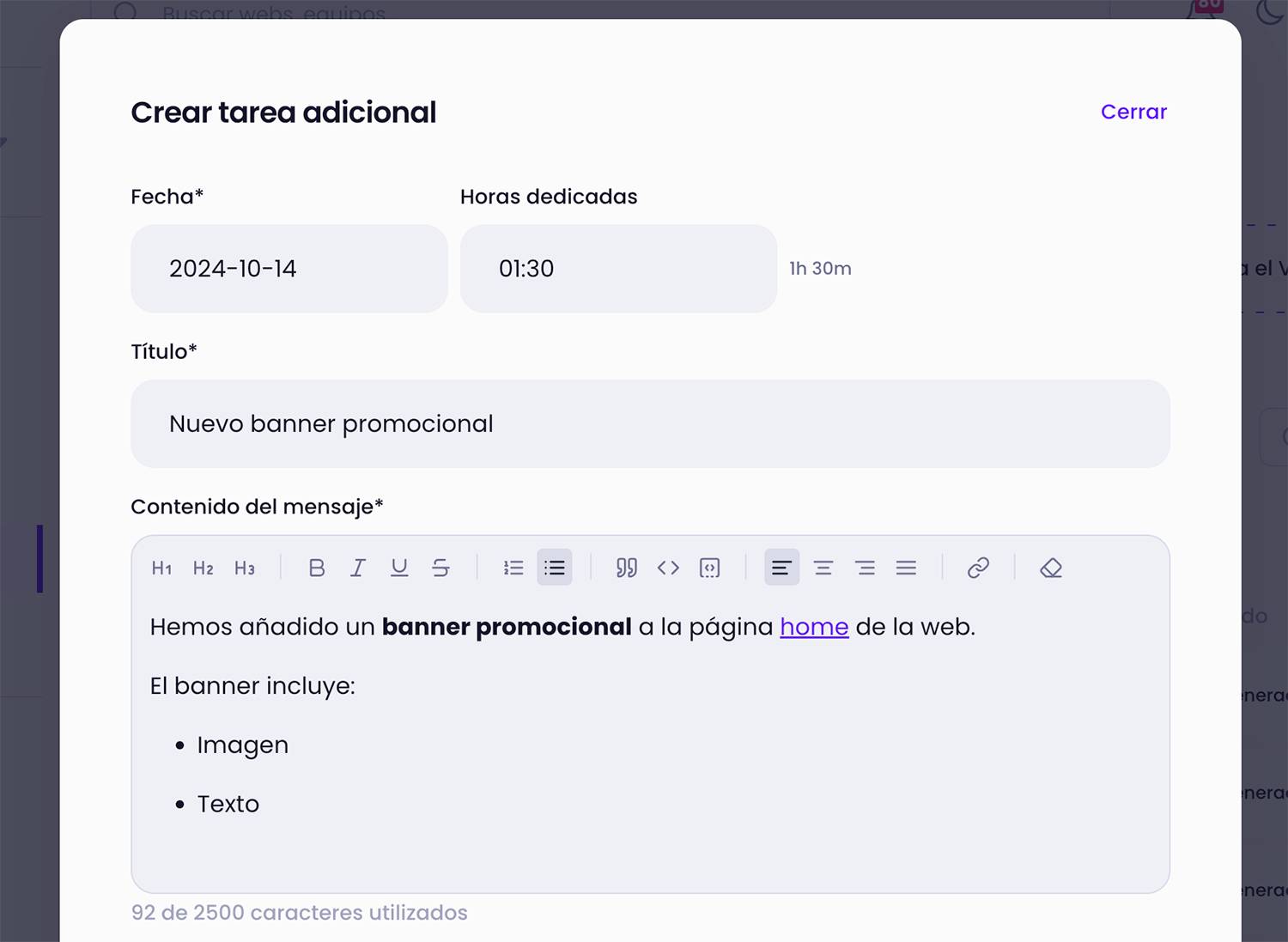Insert a hyperlink with link icon
This screenshot has width=1288, height=942.
(x=978, y=568)
